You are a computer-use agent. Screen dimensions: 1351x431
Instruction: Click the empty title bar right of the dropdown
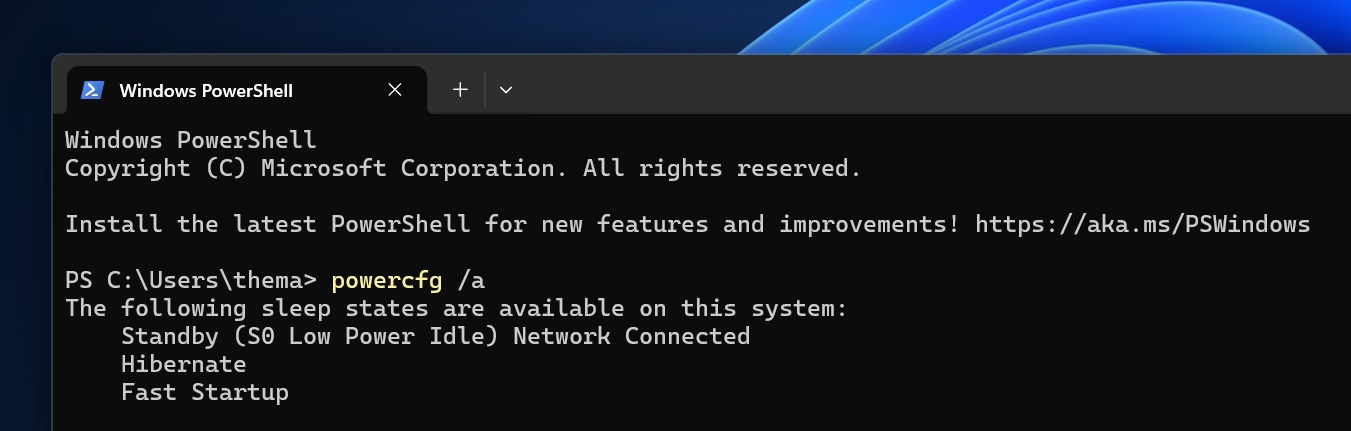[900, 88]
